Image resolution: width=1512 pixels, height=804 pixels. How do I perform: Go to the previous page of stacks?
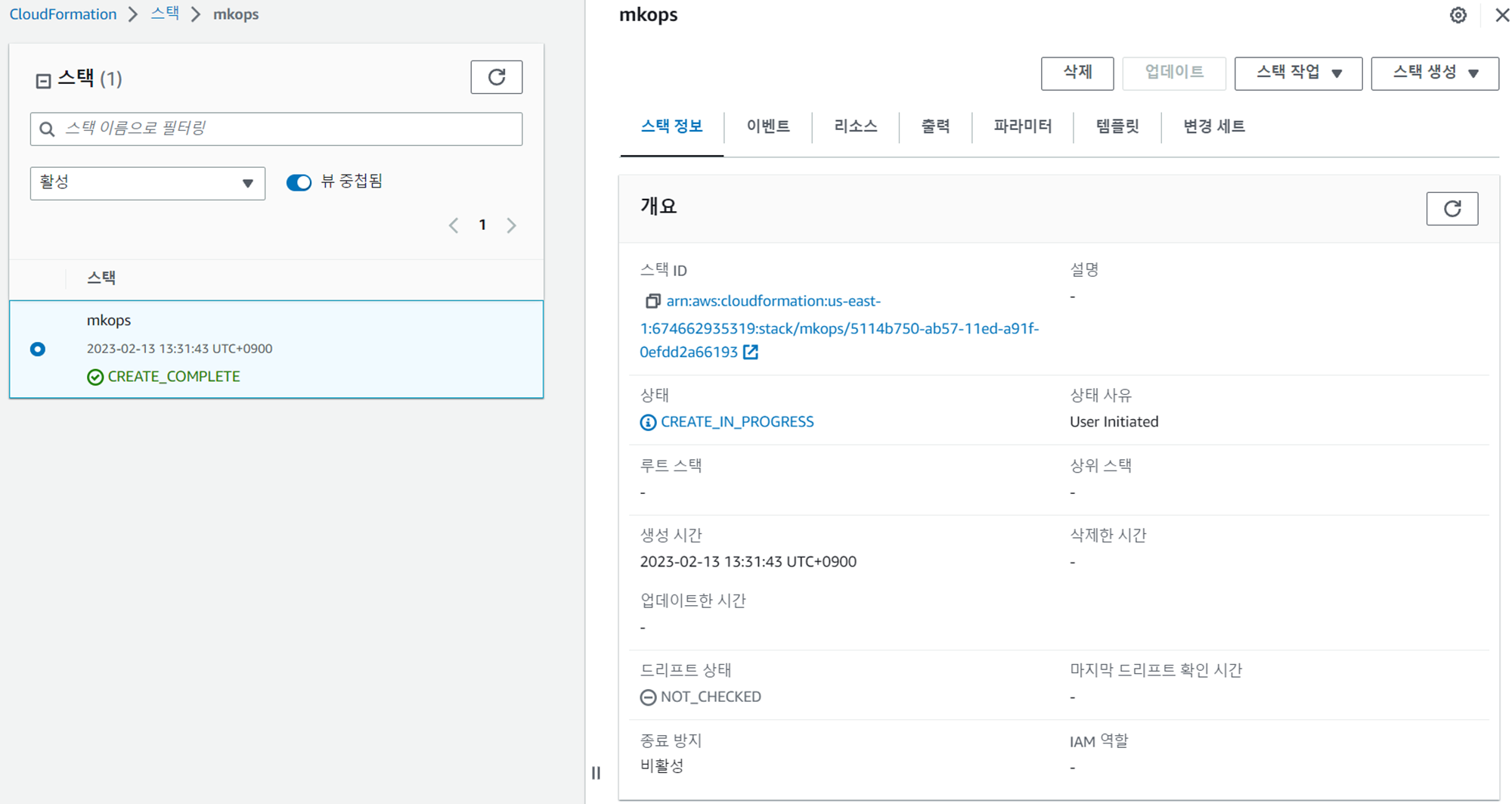click(454, 225)
